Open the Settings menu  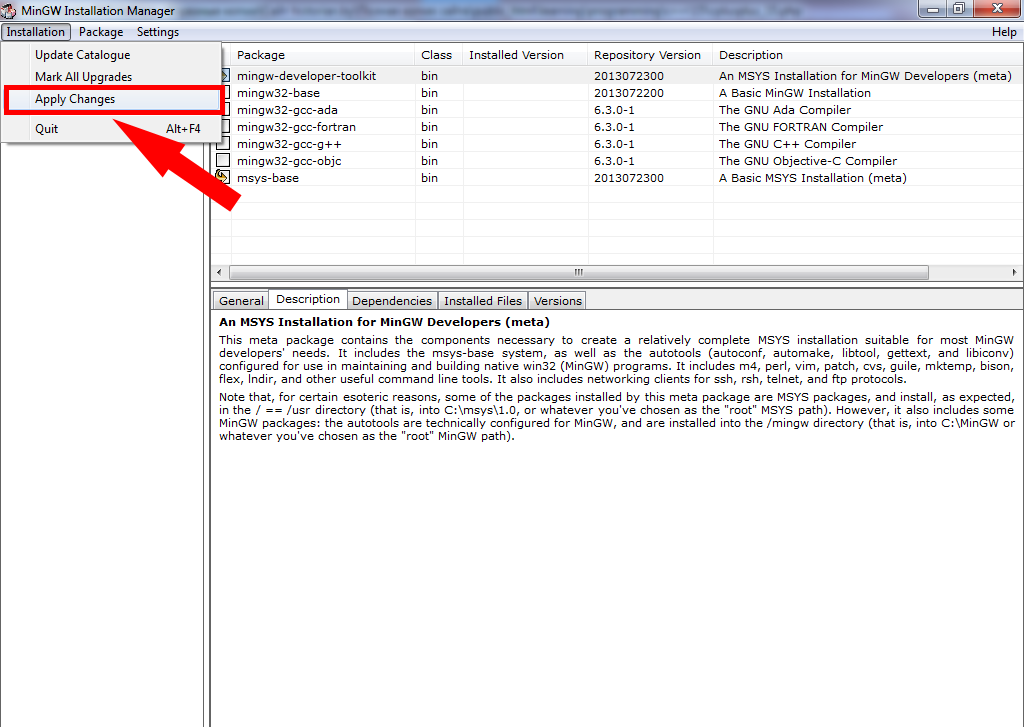pyautogui.click(x=158, y=32)
